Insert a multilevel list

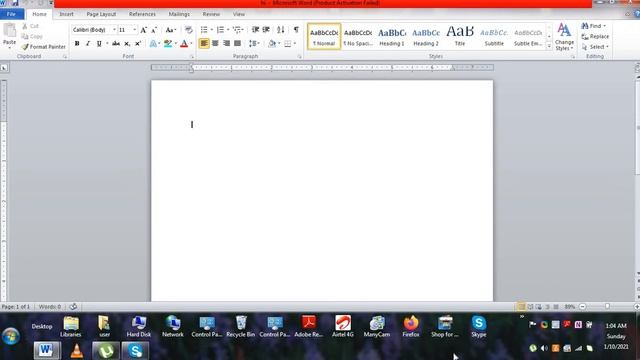(237, 30)
